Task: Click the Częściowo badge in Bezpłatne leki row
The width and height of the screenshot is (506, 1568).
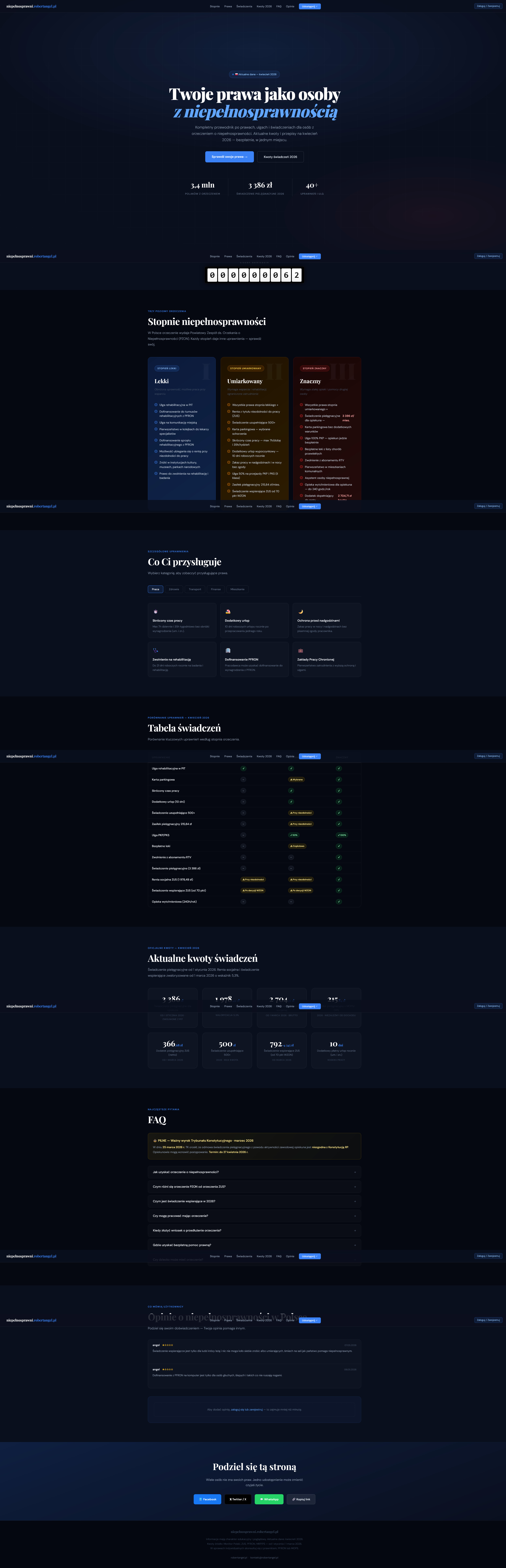Action: (x=297, y=846)
